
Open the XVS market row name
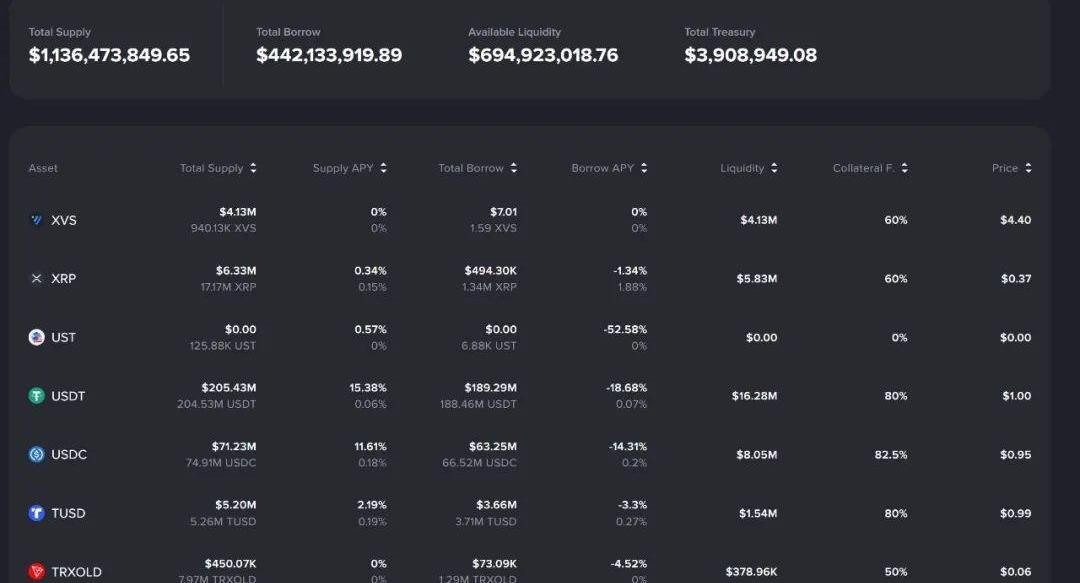[64, 220]
